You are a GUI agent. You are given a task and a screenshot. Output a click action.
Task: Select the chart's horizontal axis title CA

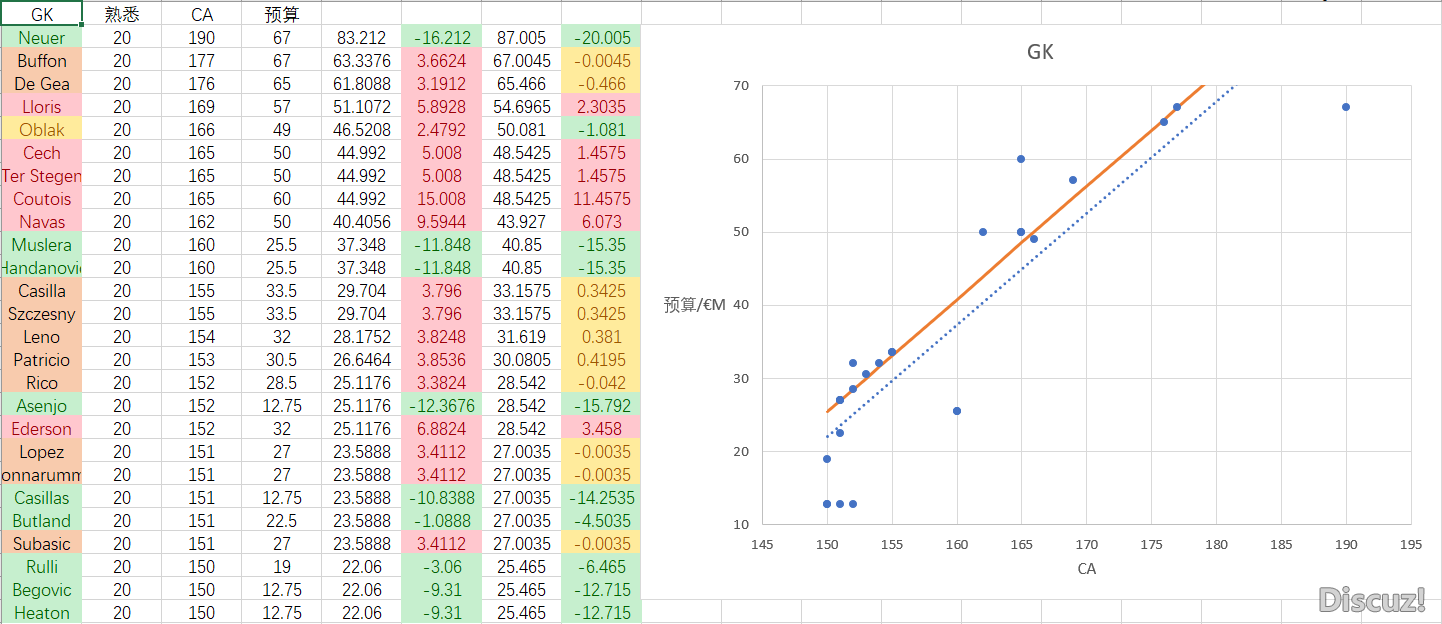tap(1086, 569)
